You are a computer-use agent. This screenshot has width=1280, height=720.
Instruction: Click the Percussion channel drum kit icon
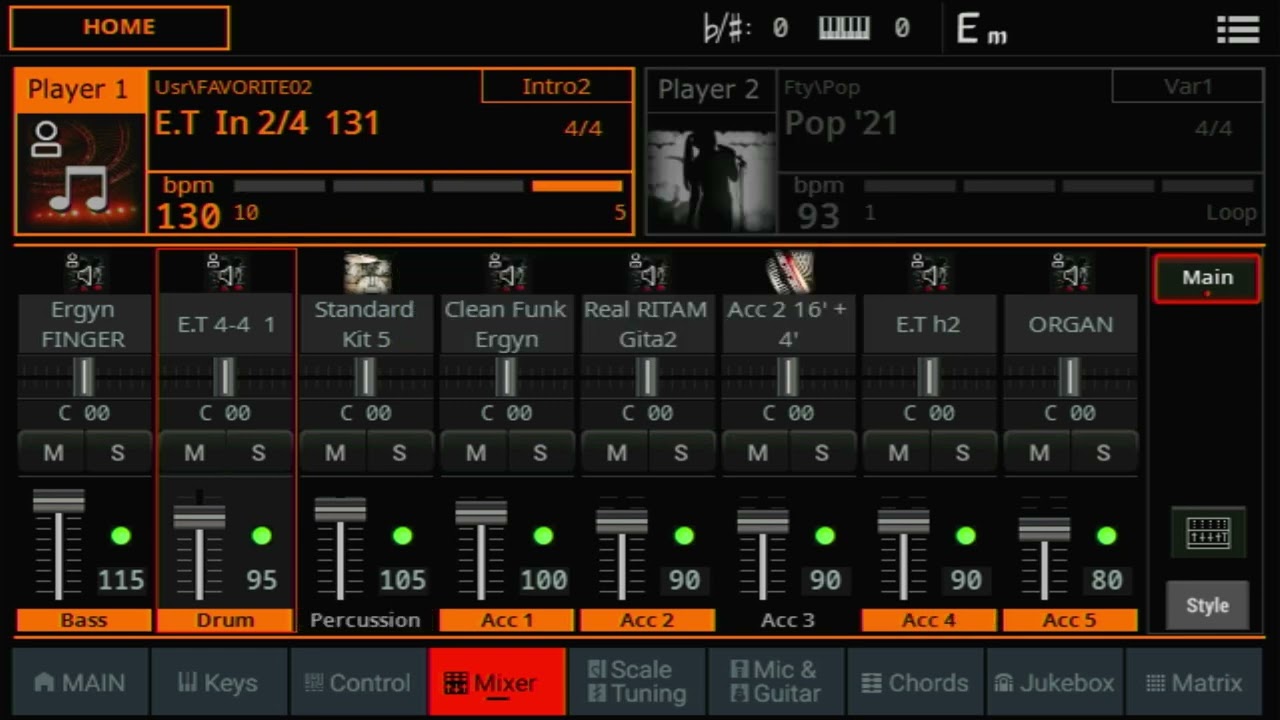[366, 273]
